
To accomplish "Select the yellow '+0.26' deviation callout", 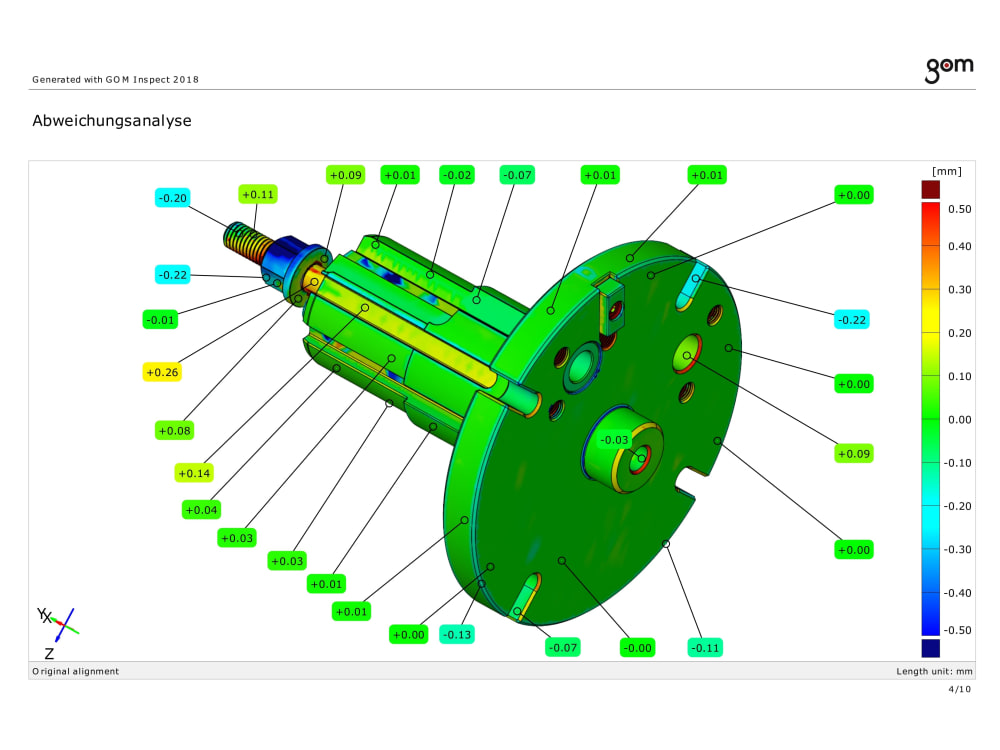I will pos(162,372).
